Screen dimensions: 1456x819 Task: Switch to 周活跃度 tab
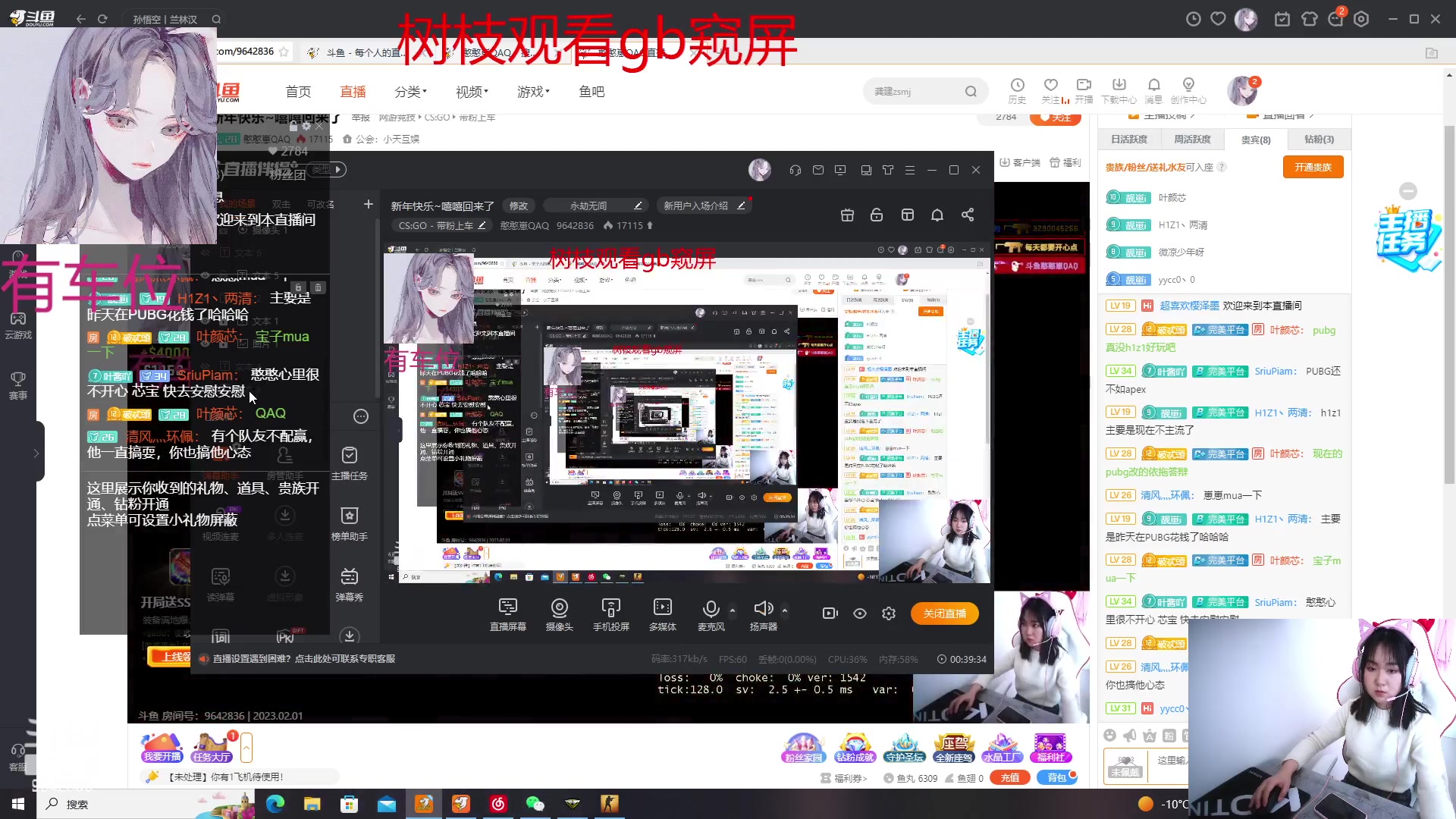click(x=1192, y=140)
